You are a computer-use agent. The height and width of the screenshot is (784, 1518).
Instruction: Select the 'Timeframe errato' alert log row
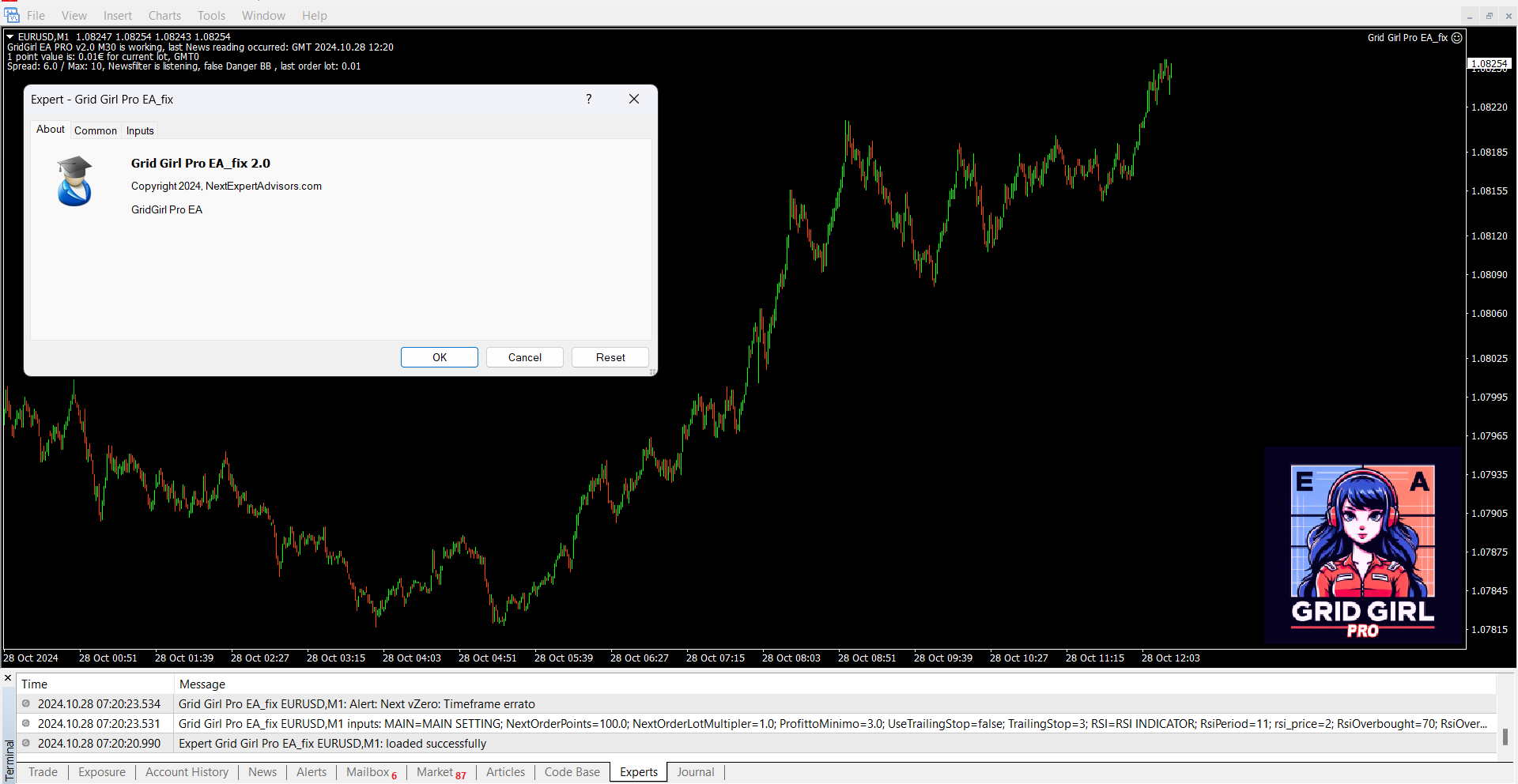[x=356, y=704]
